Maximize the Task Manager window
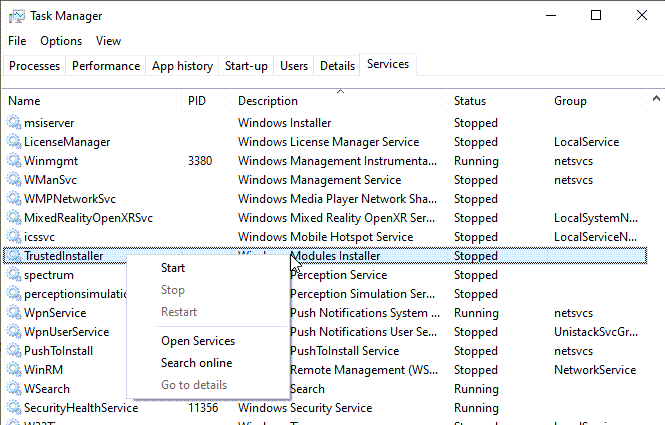The height and width of the screenshot is (425, 665). pyautogui.click(x=596, y=16)
